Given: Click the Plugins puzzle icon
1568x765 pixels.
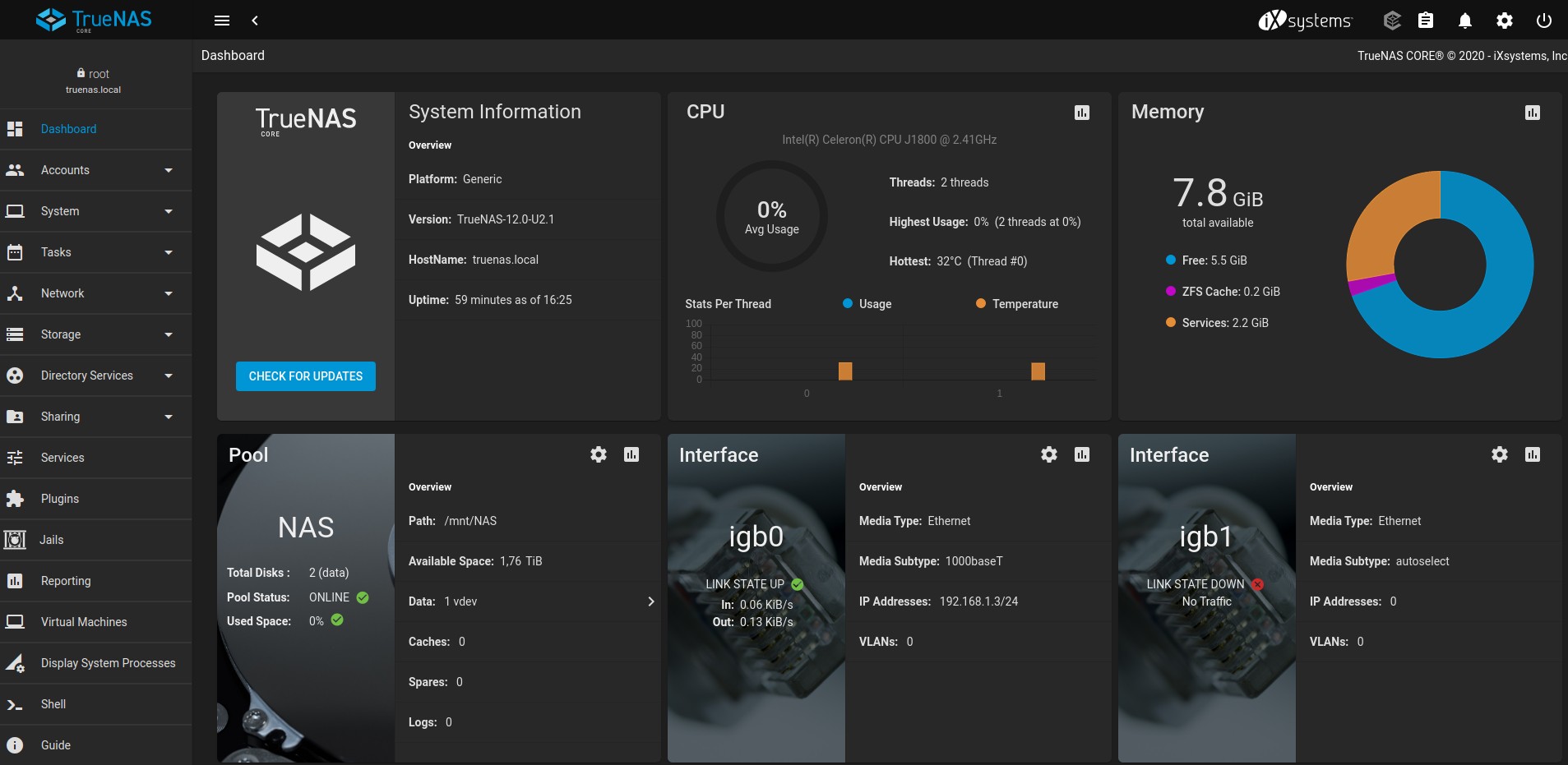Looking at the screenshot, I should coord(15,499).
